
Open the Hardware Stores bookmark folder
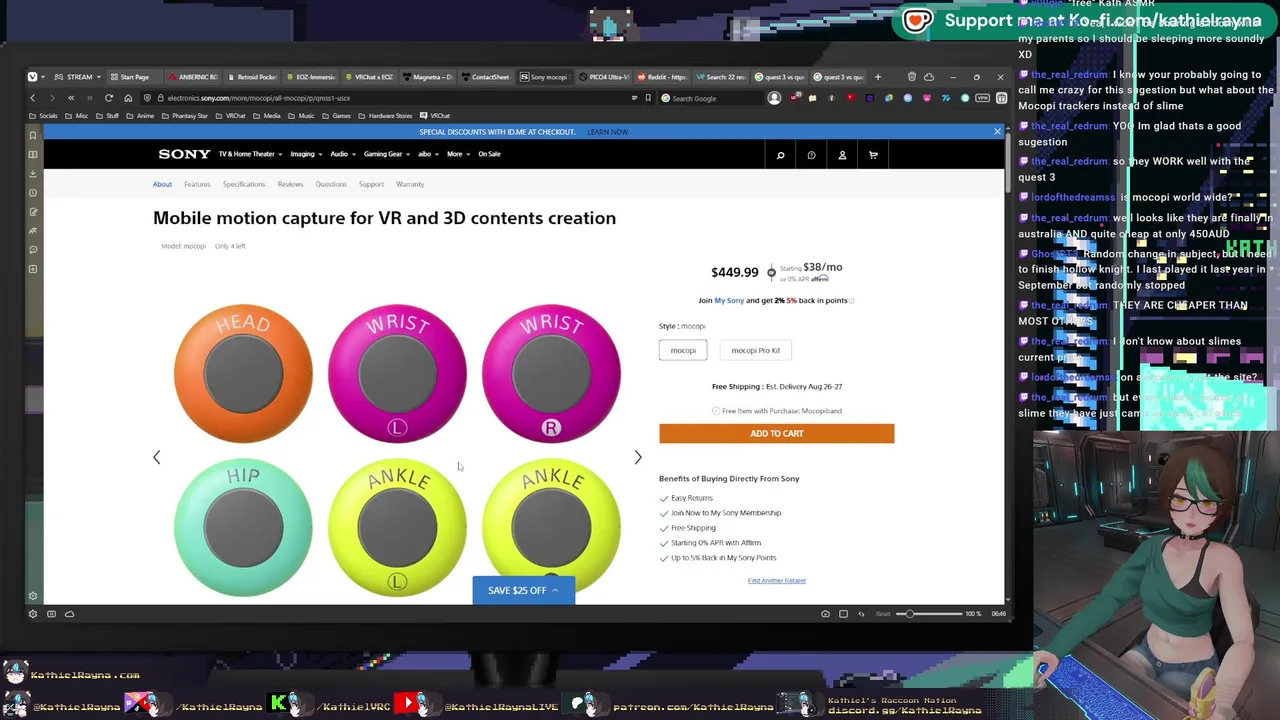coord(385,116)
